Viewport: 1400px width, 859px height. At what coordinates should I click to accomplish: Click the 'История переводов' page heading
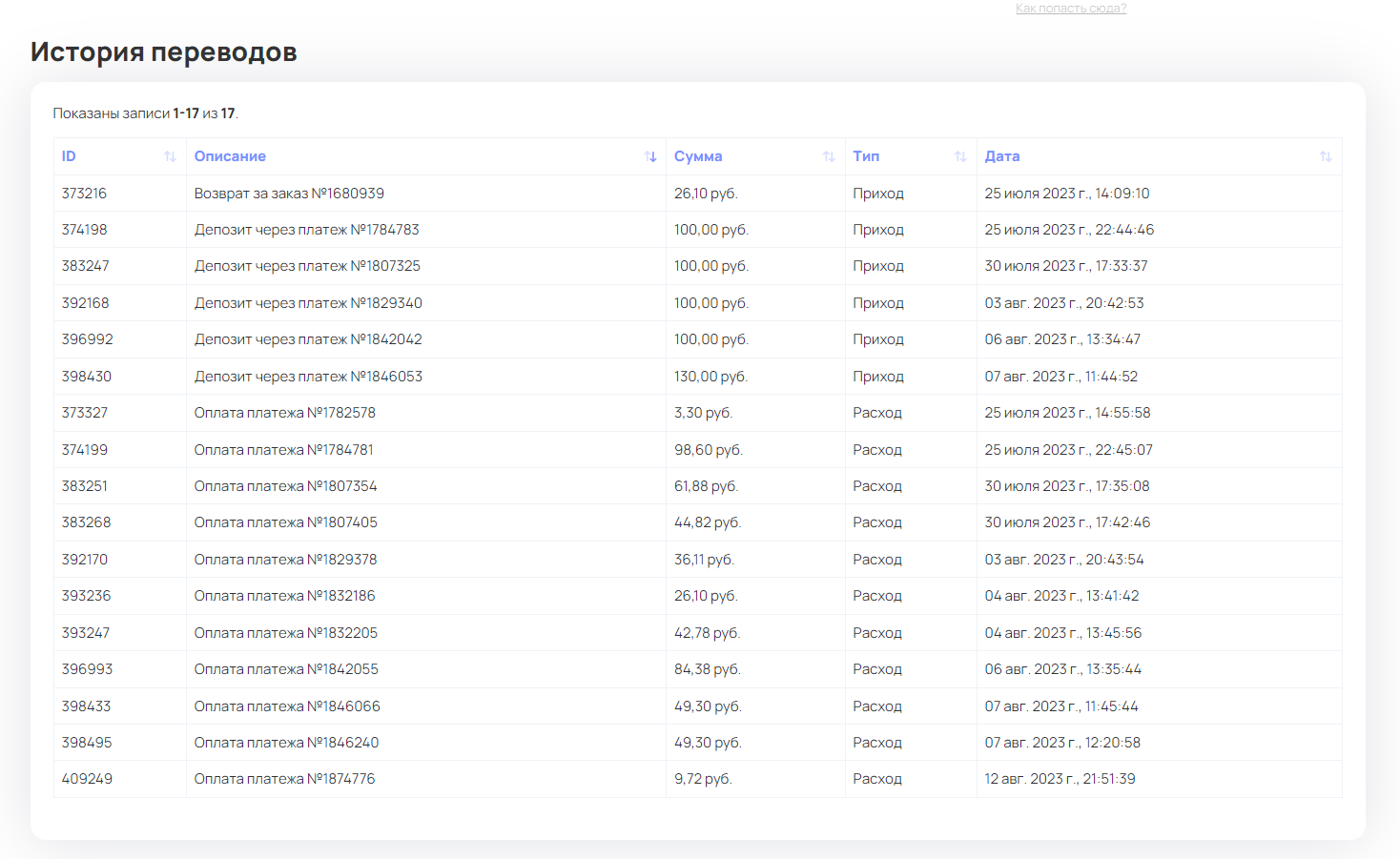tap(164, 51)
